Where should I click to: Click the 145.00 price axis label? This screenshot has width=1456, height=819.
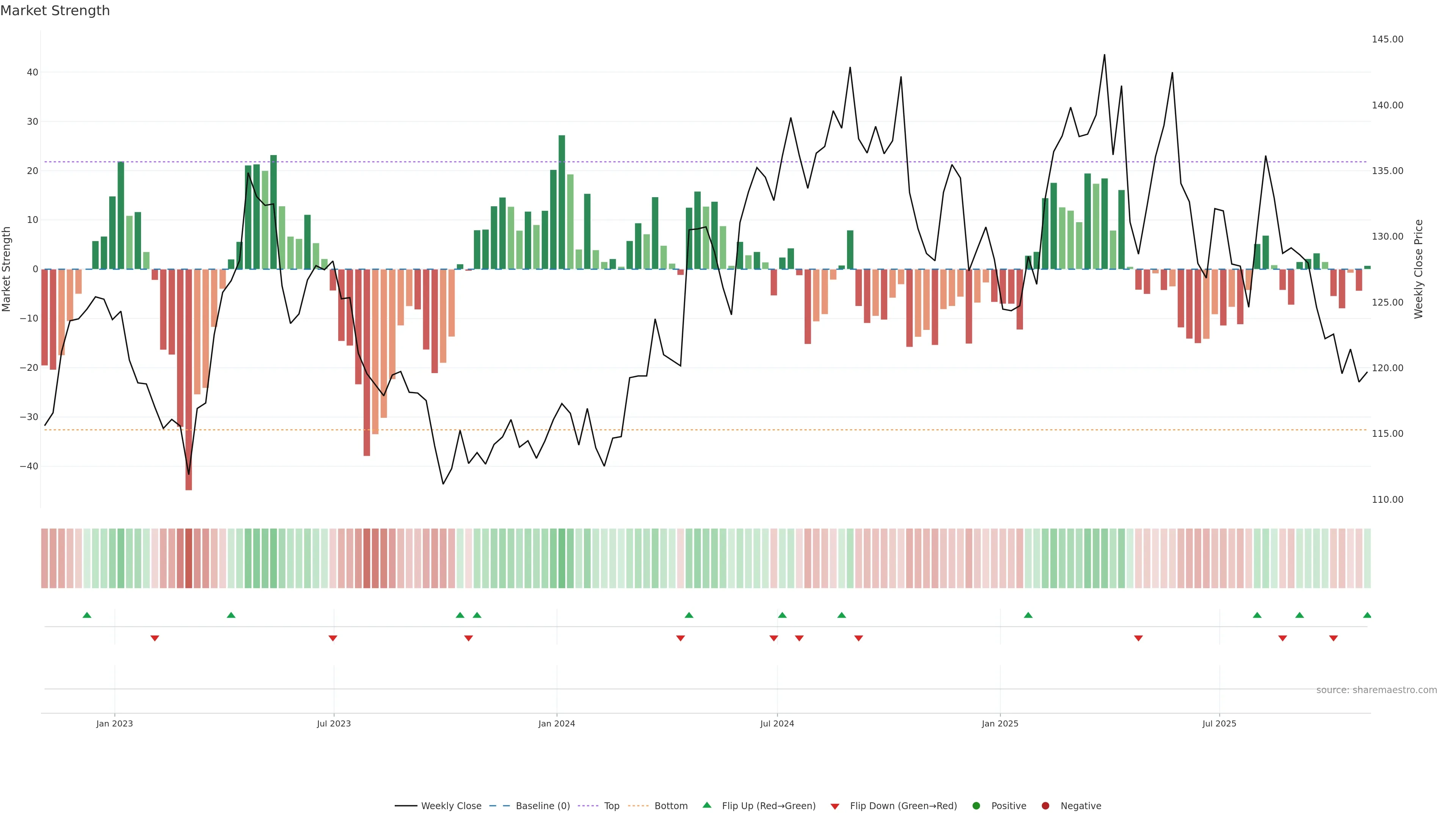[x=1387, y=39]
